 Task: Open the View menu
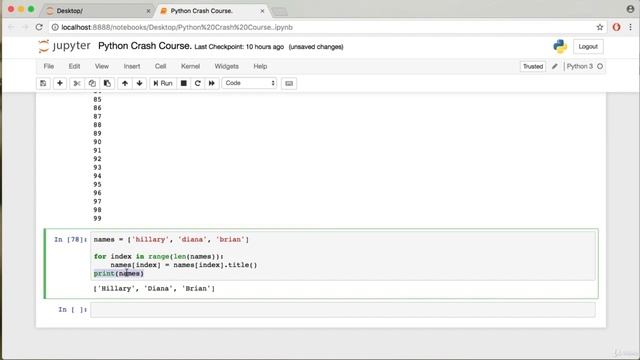click(102, 66)
